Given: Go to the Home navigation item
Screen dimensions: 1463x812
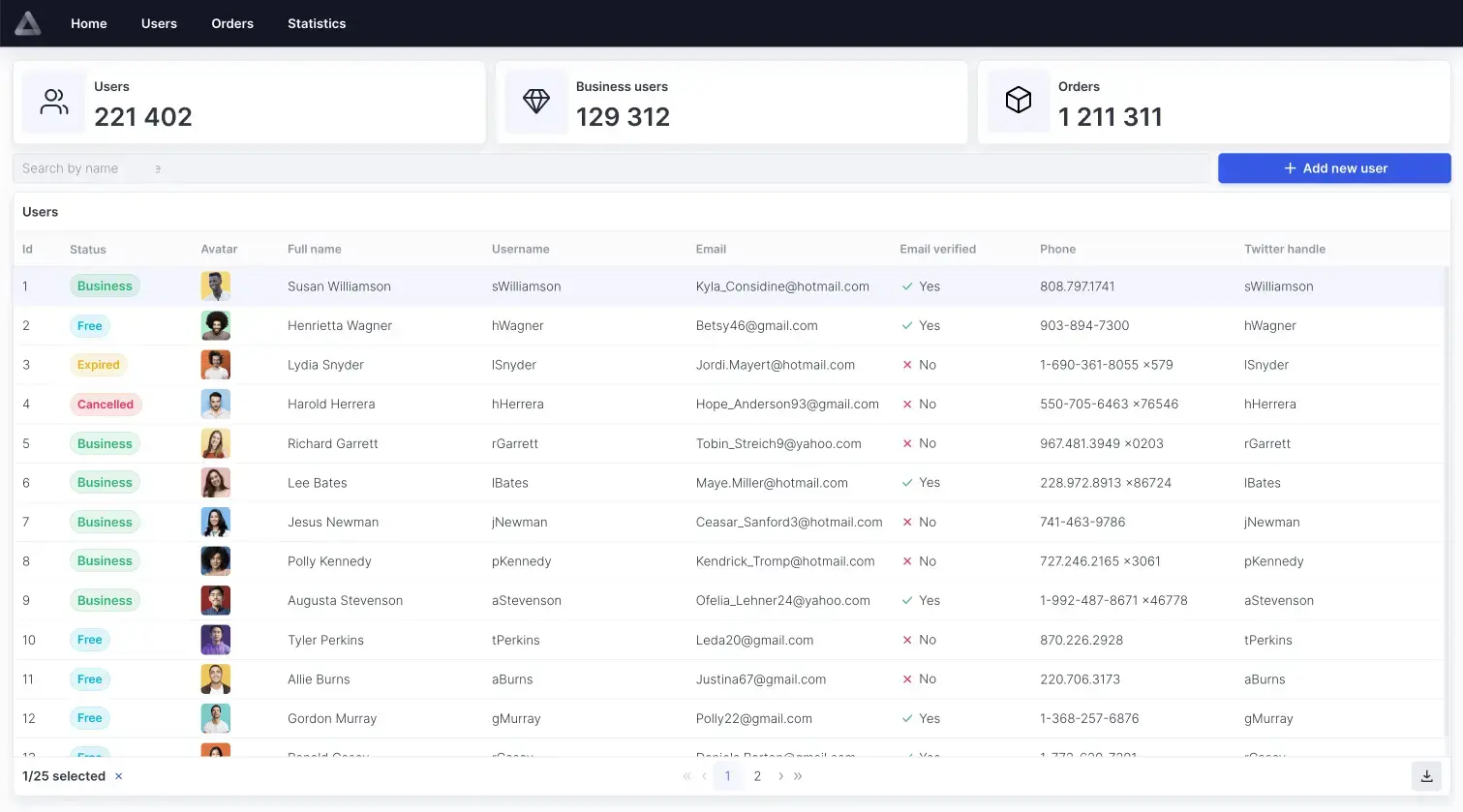Looking at the screenshot, I should point(89,23).
